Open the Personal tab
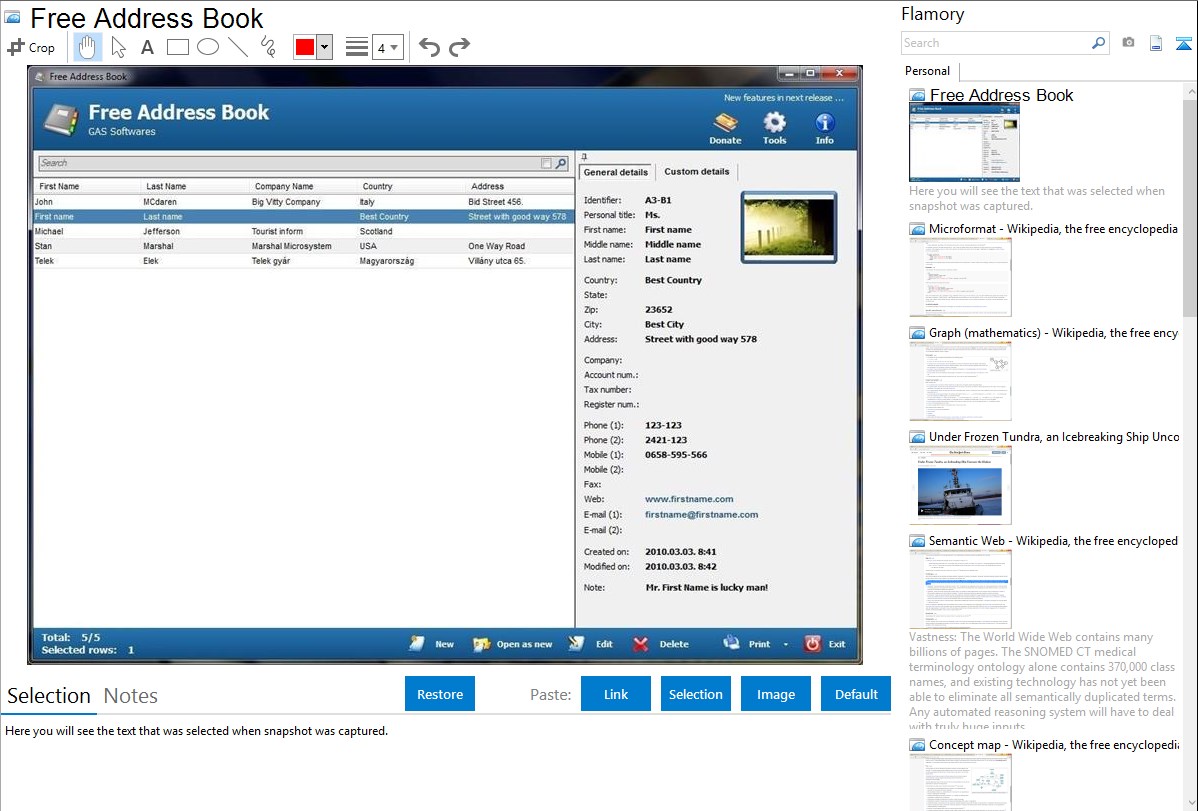 [928, 70]
